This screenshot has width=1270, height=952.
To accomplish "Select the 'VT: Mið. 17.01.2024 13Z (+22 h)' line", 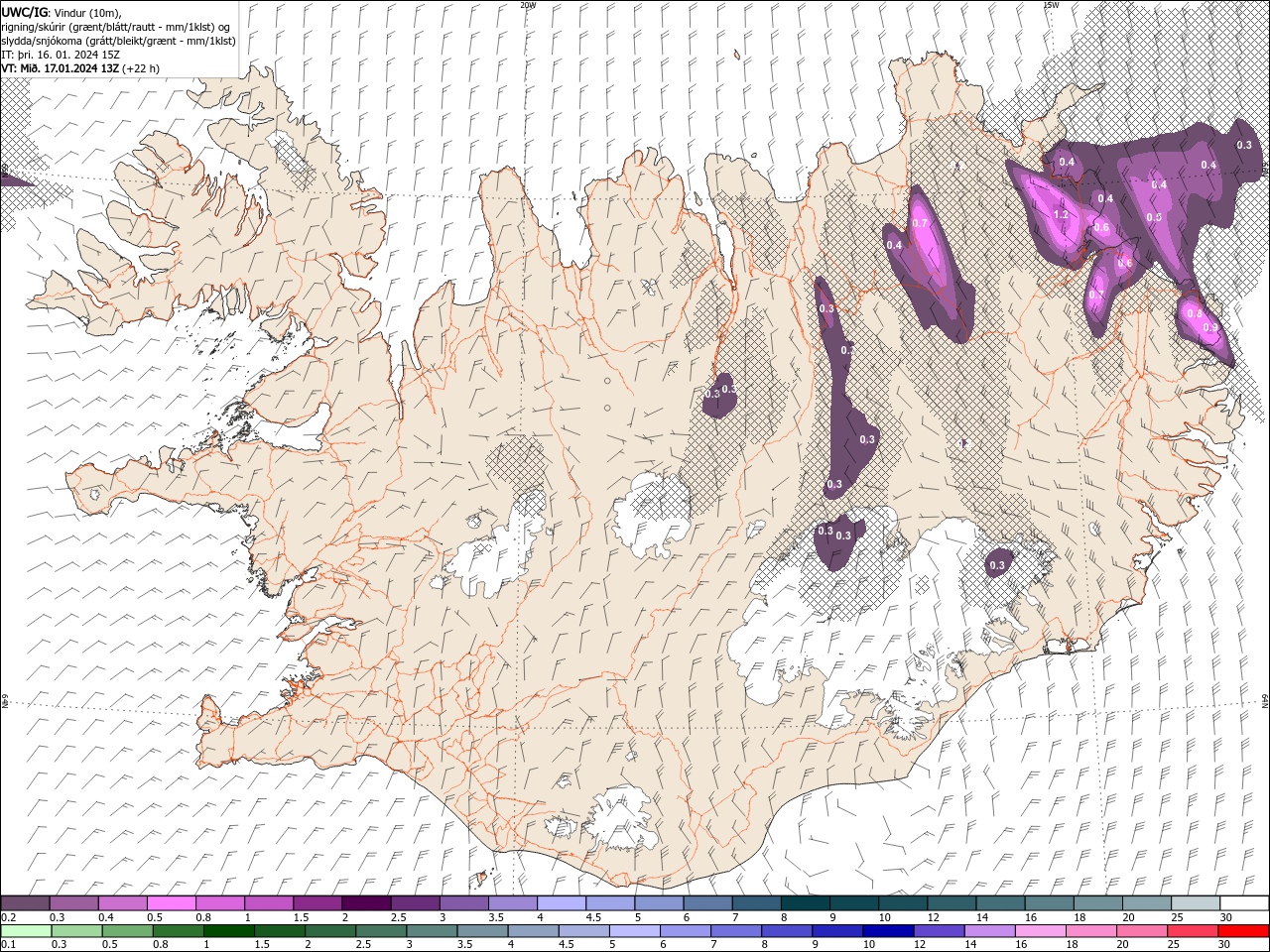I will coord(80,68).
